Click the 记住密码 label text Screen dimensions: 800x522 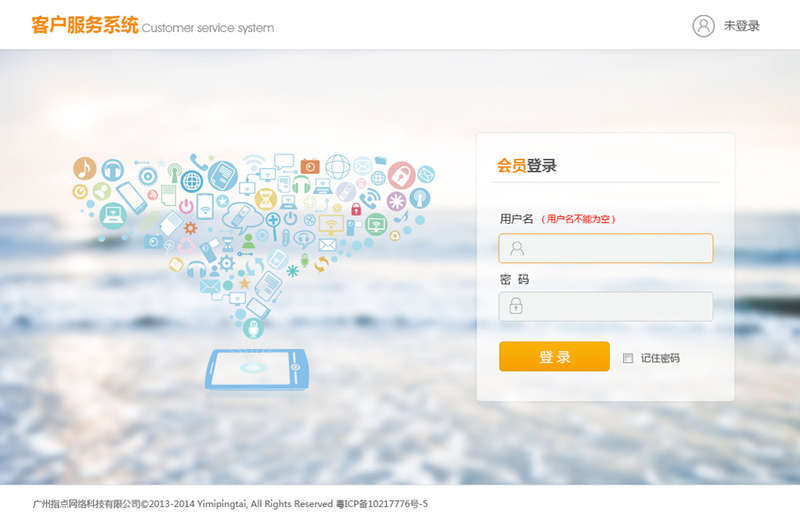tap(660, 358)
